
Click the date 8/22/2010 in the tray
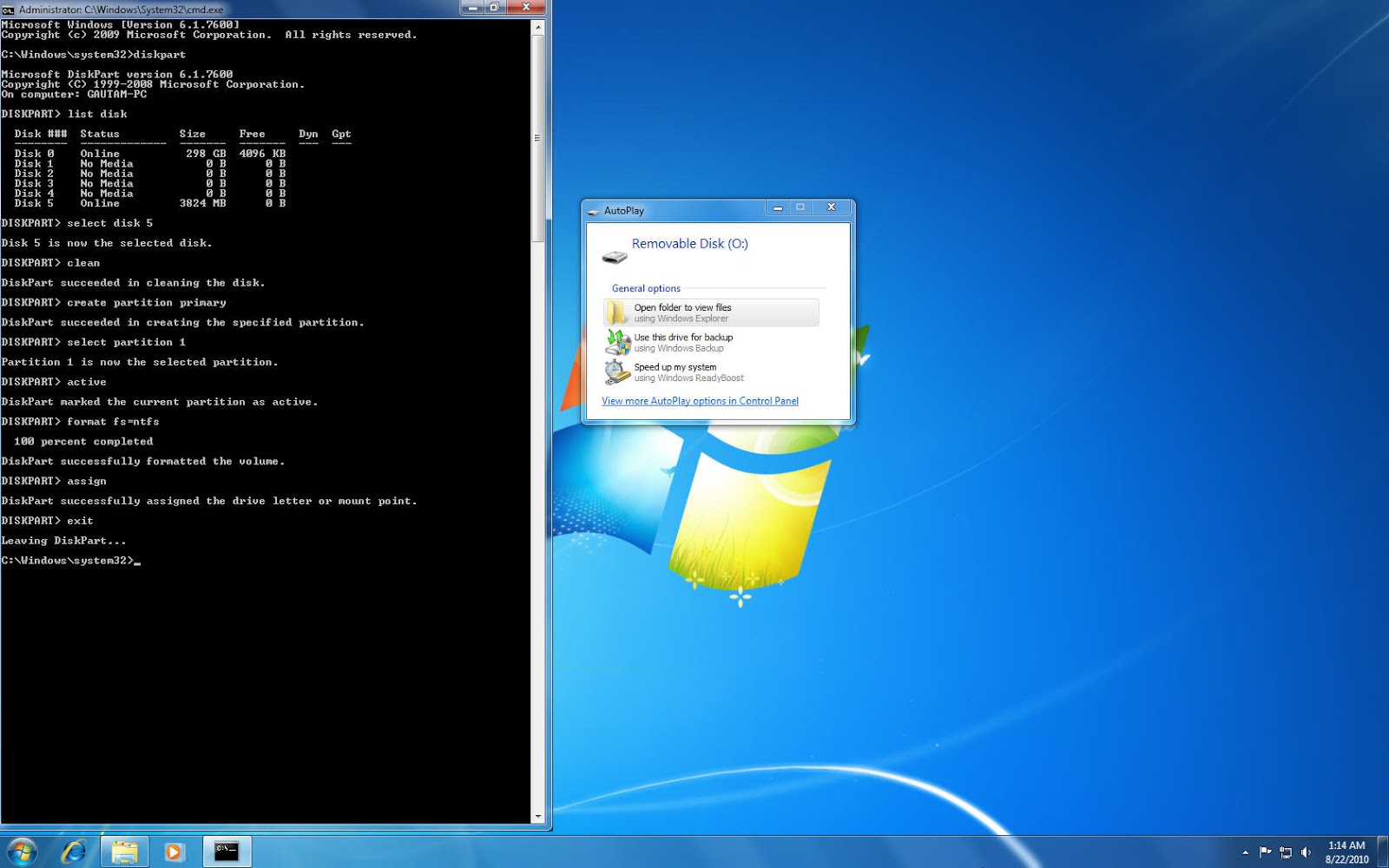click(x=1346, y=859)
